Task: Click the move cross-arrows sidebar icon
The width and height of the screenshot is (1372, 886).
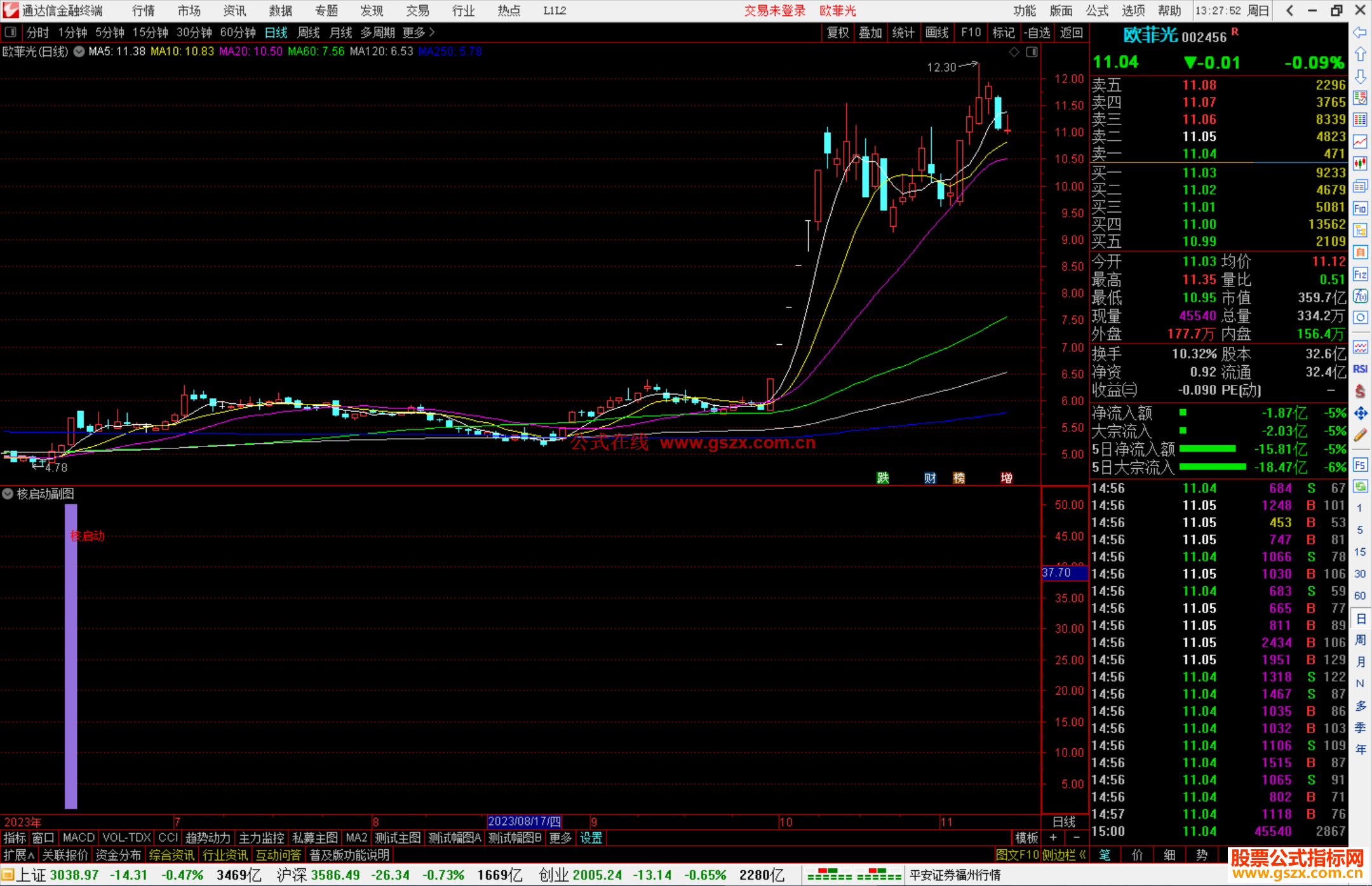Action: 1360,413
